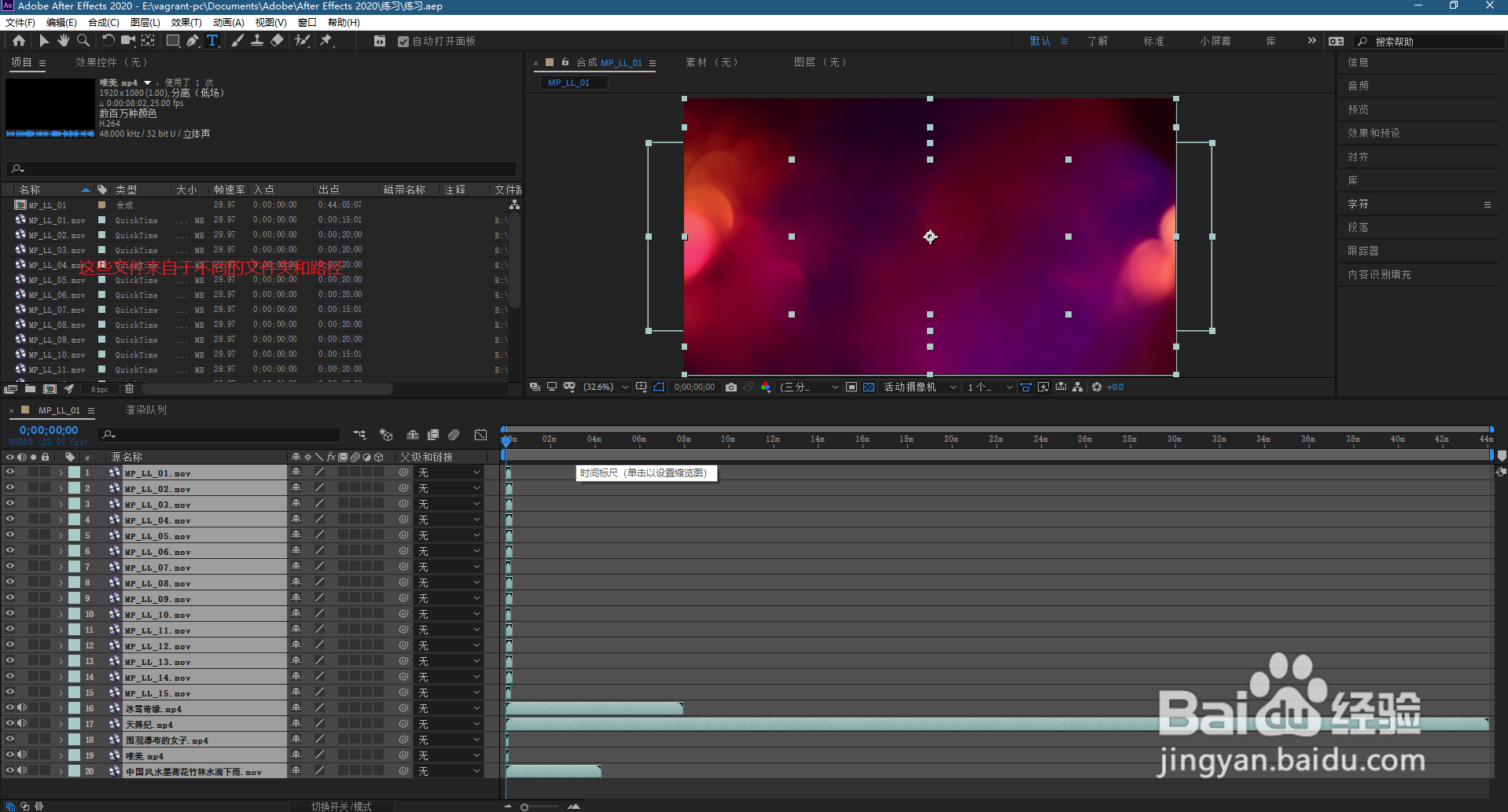The width and height of the screenshot is (1508, 812).
Task: Click the new folder icon in project panel
Action: pos(30,389)
